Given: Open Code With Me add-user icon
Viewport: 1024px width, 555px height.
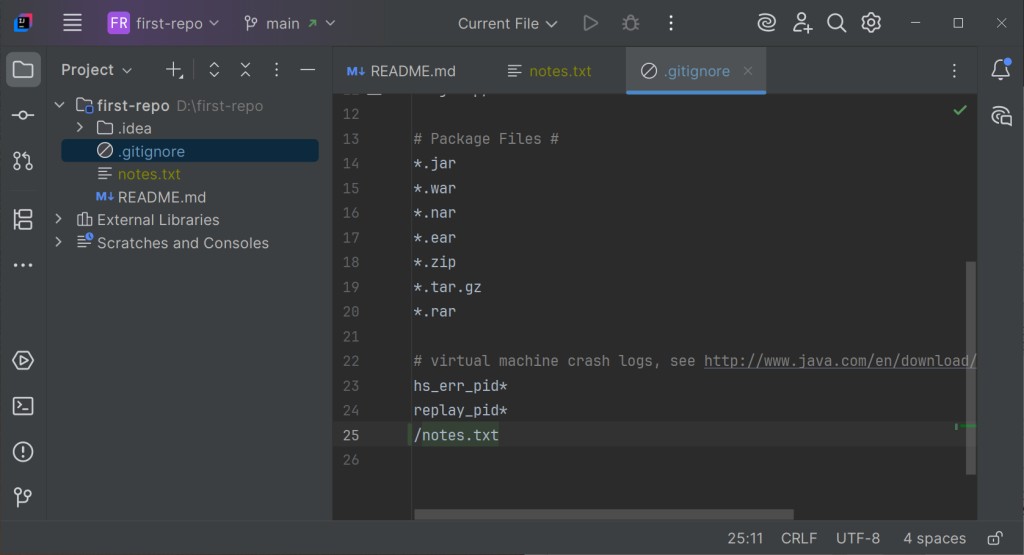Looking at the screenshot, I should [x=802, y=24].
